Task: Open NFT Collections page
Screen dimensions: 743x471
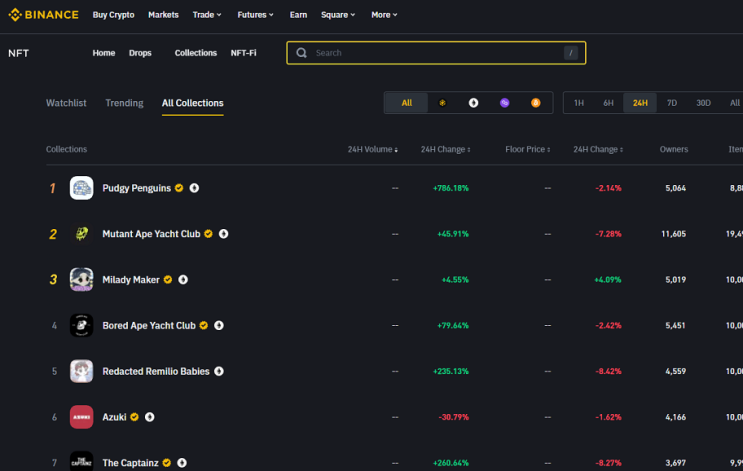Action: [196, 53]
